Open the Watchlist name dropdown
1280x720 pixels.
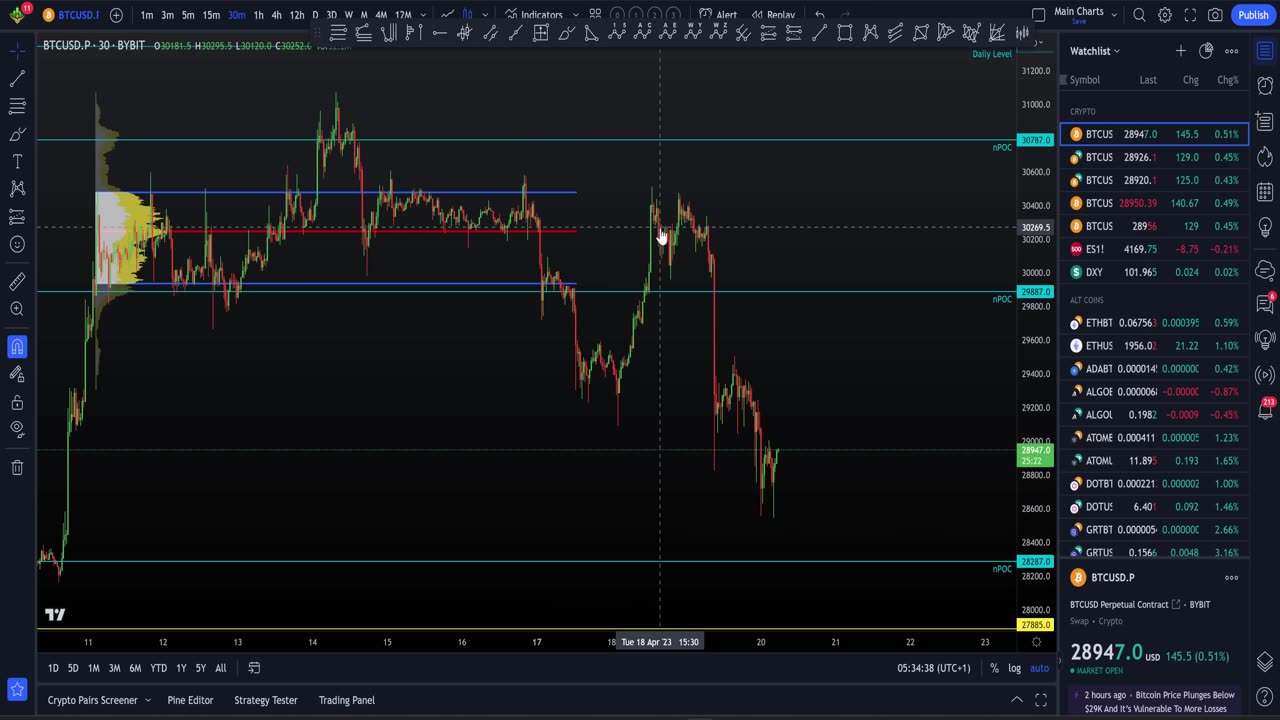coord(1095,51)
